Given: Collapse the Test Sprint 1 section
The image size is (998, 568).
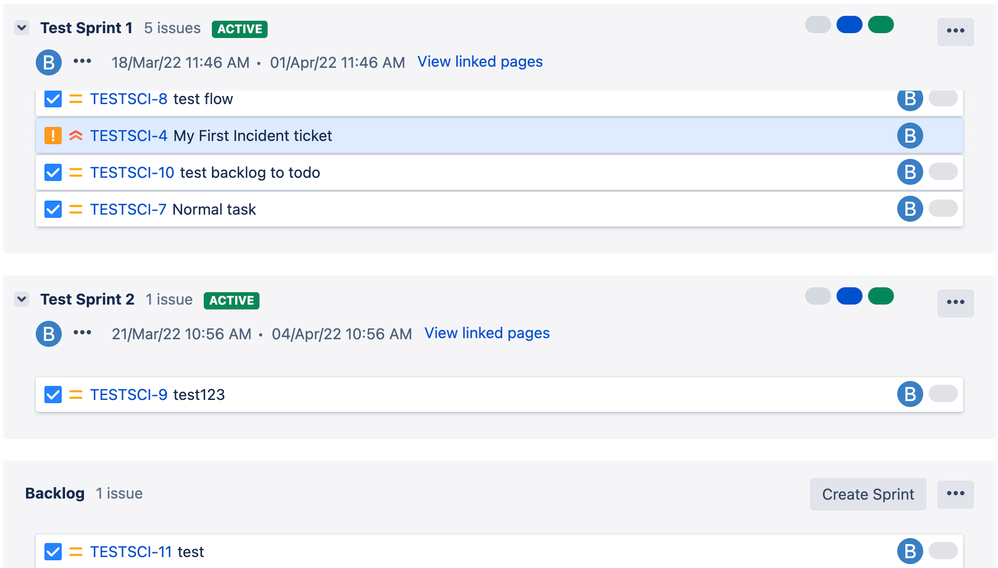Looking at the screenshot, I should (x=22, y=28).
